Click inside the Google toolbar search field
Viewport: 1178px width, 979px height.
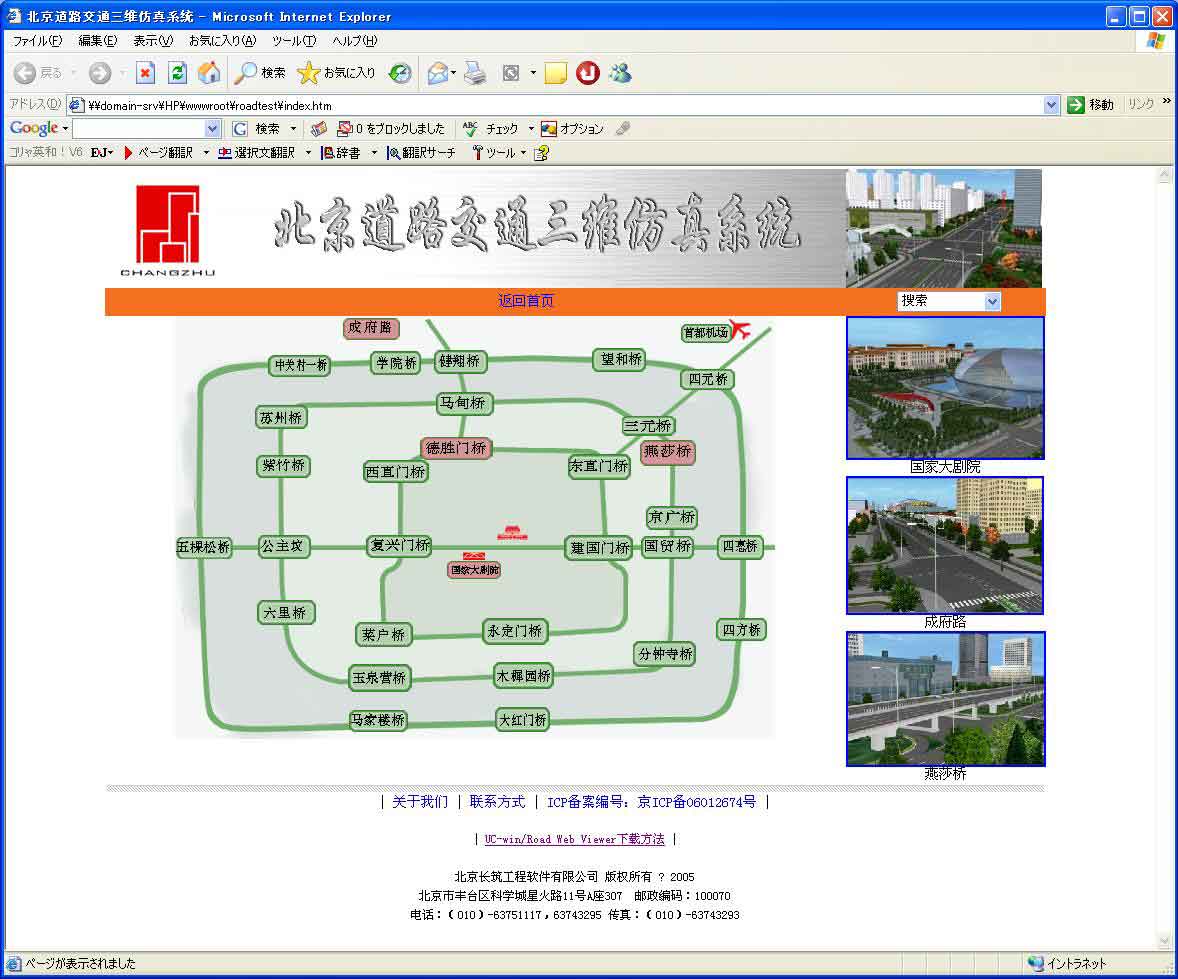(x=139, y=128)
